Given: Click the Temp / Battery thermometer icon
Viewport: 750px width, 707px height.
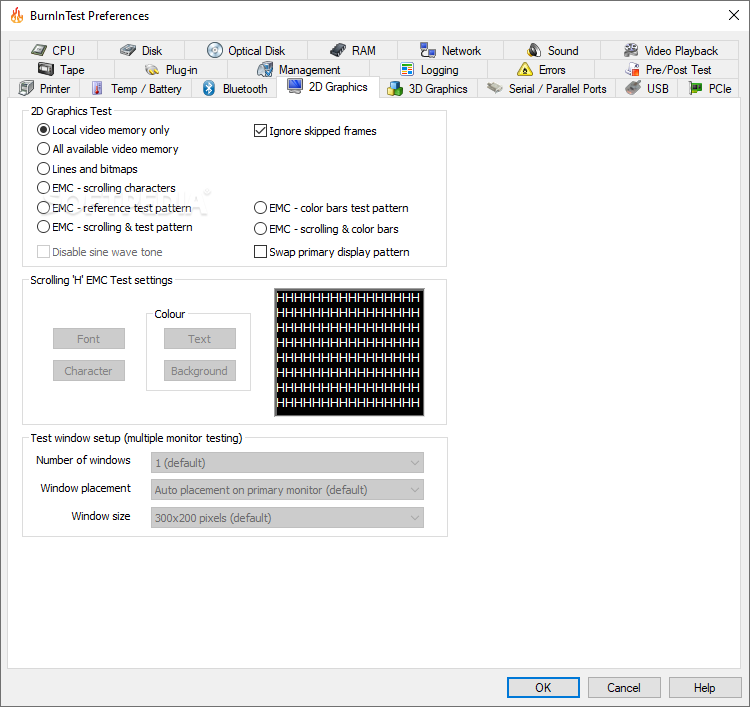Looking at the screenshot, I should [97, 88].
